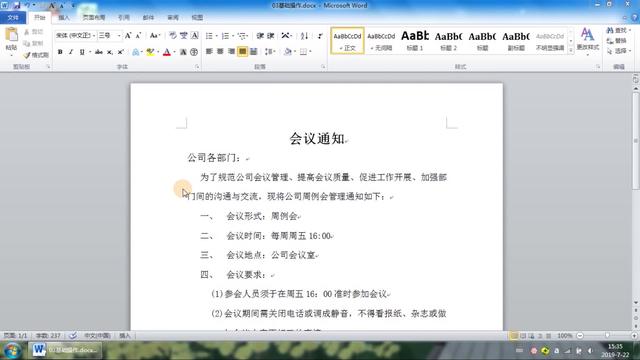Decrease the paragraph indent
This screenshot has height=360, width=640.
point(260,36)
